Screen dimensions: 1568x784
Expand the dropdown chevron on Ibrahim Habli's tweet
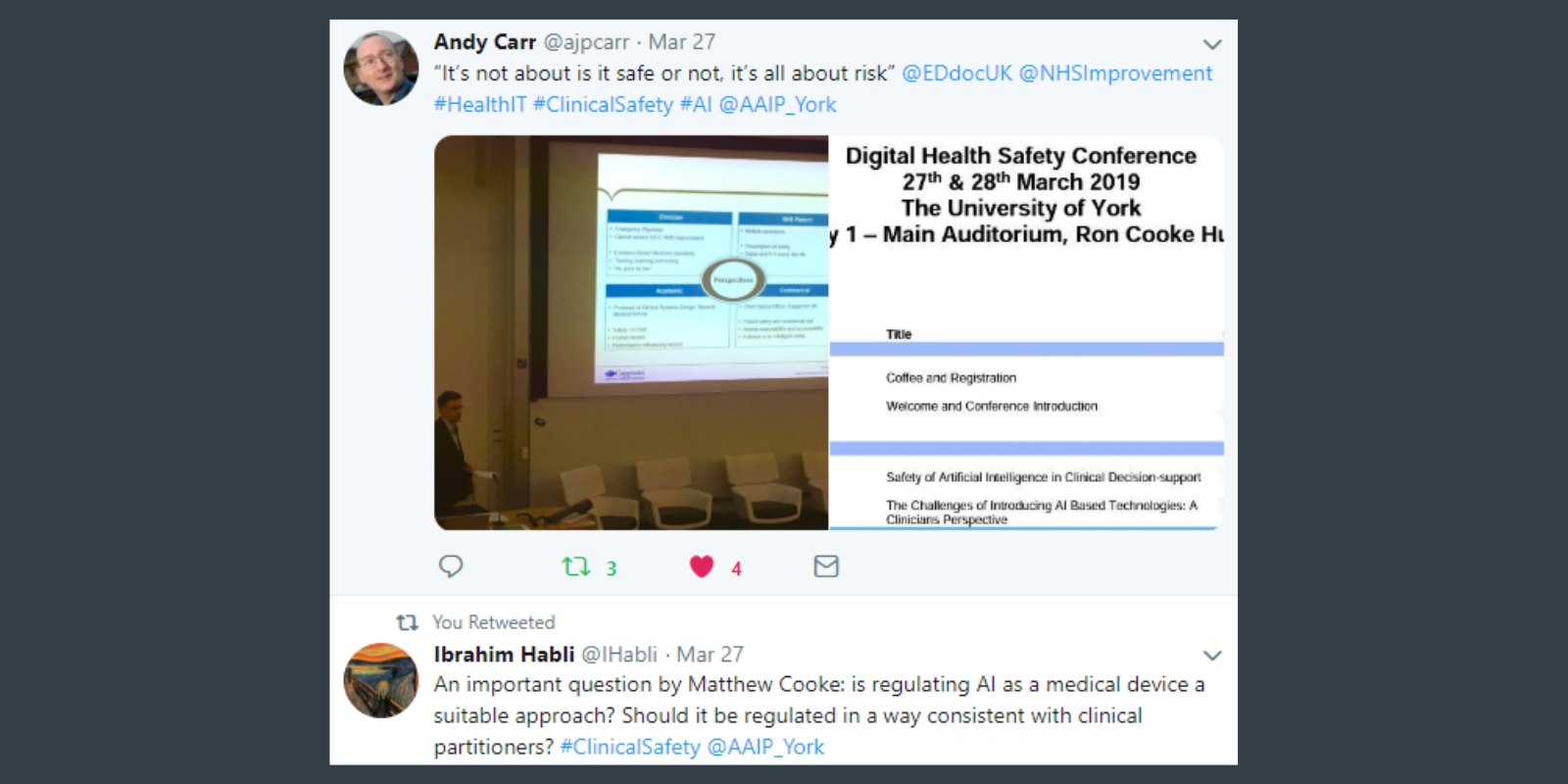click(1212, 656)
